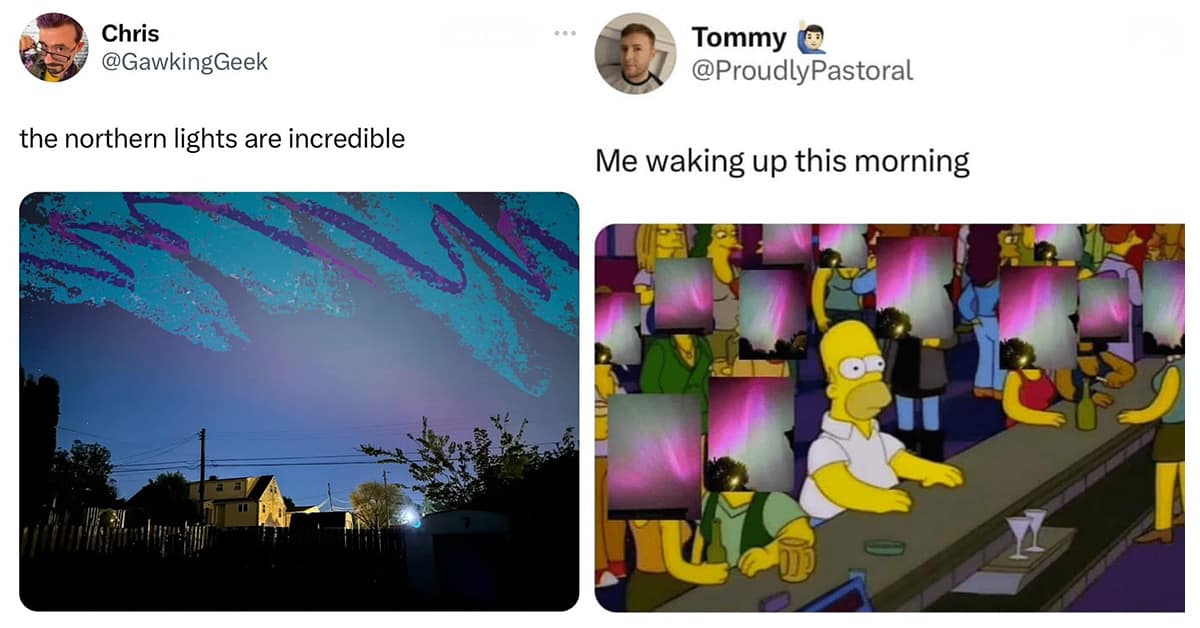The height and width of the screenshot is (628, 1200).
Task: Open Chris's profile avatar
Action: pos(54,47)
